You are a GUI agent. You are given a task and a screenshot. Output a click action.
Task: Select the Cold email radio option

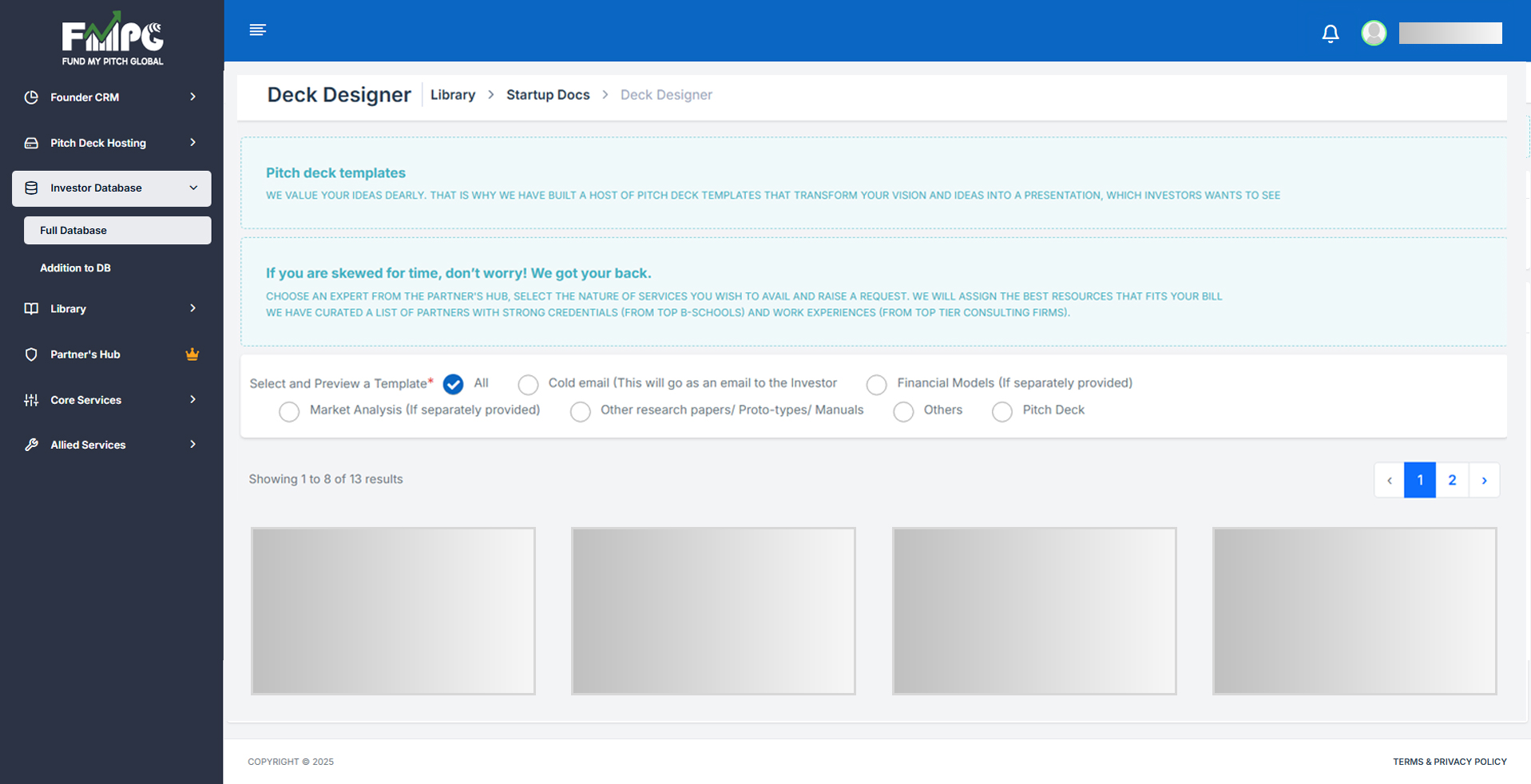pyautogui.click(x=528, y=385)
